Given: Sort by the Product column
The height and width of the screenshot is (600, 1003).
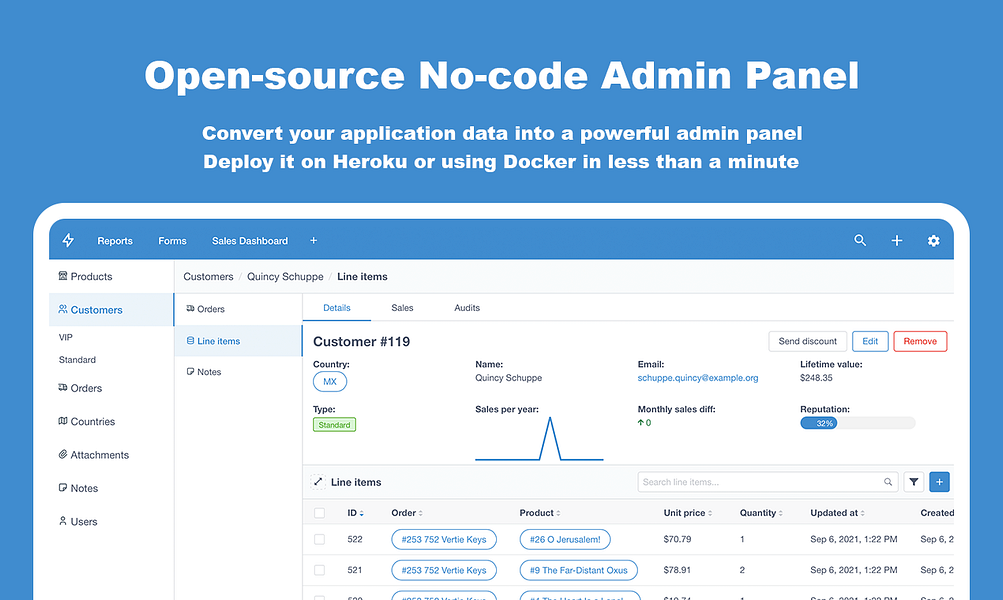Looking at the screenshot, I should pos(540,513).
